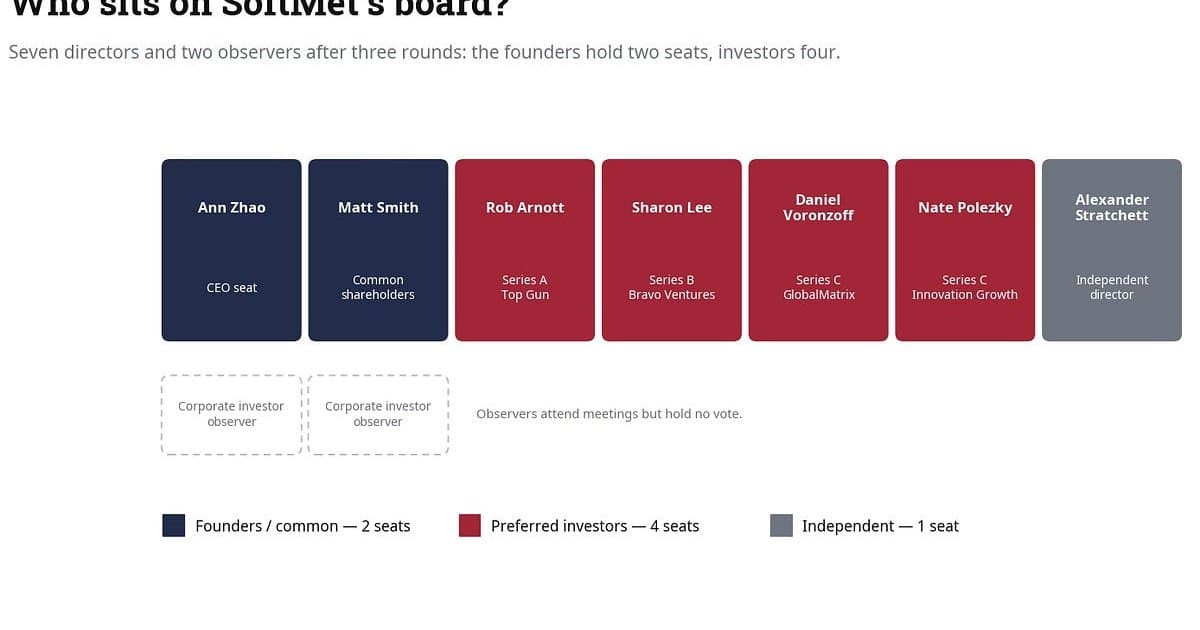1200x630 pixels.
Task: Click the 'Preferred investors — 4 seats' label
Action: point(595,526)
